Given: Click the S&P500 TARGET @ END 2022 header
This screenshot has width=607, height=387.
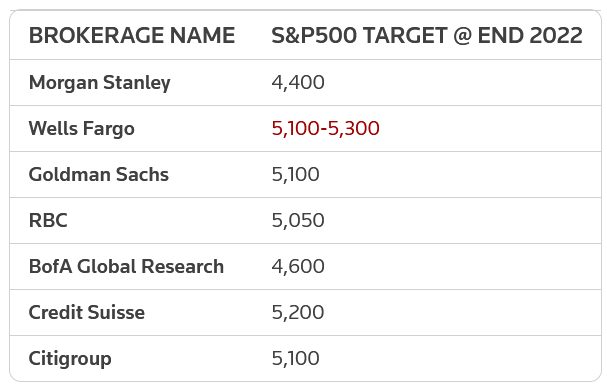Looking at the screenshot, I should coord(427,35).
